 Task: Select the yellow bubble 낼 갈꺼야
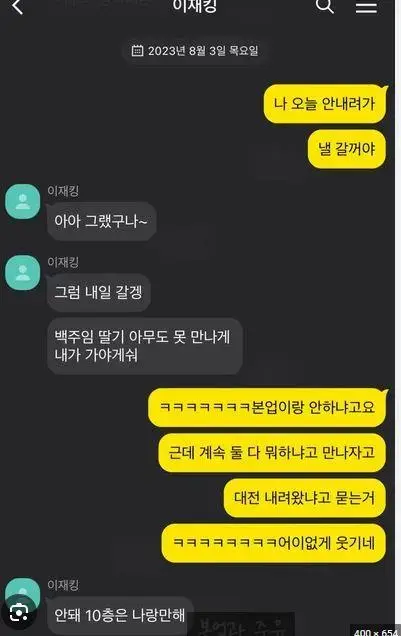click(347, 149)
